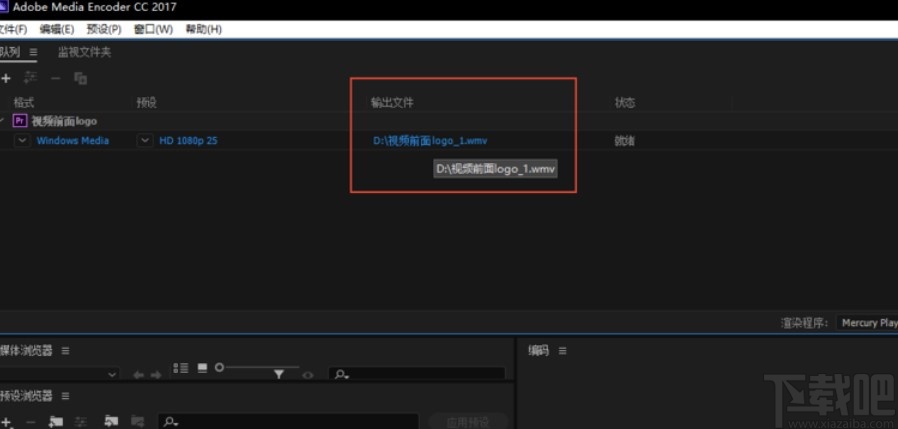Select the 媒体浏览器 panel tab
Viewport: 898px width, 429px height.
pos(26,351)
